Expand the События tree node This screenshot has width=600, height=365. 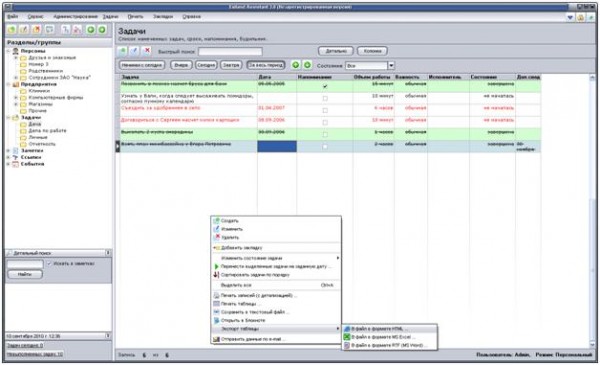click(8, 164)
